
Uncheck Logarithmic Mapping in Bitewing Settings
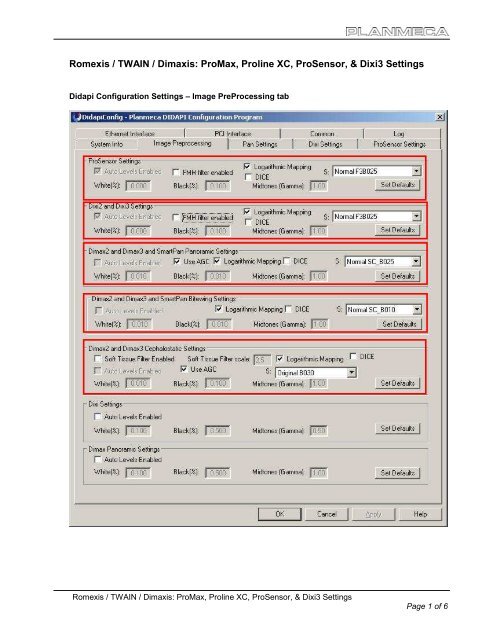tap(218, 309)
